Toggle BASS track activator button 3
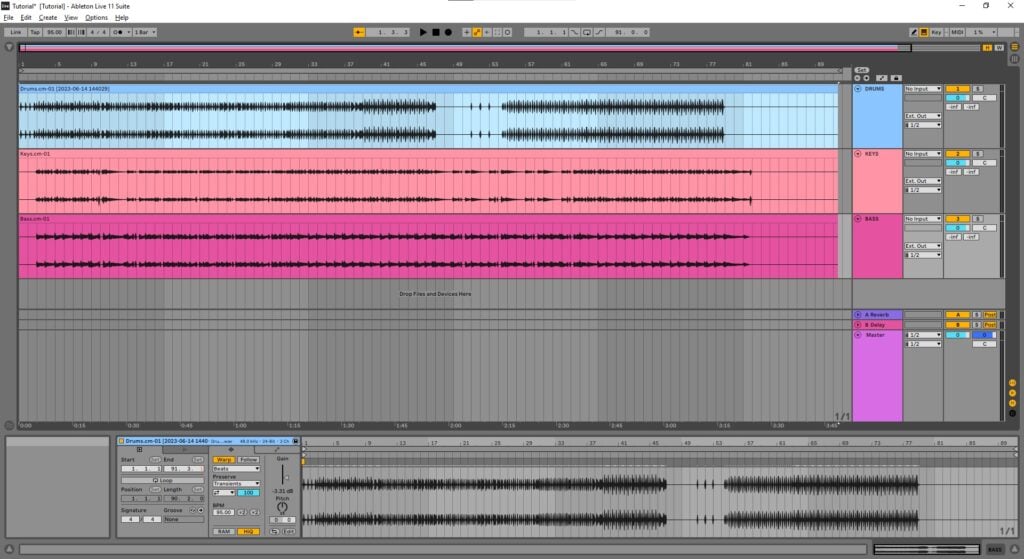 click(x=957, y=219)
